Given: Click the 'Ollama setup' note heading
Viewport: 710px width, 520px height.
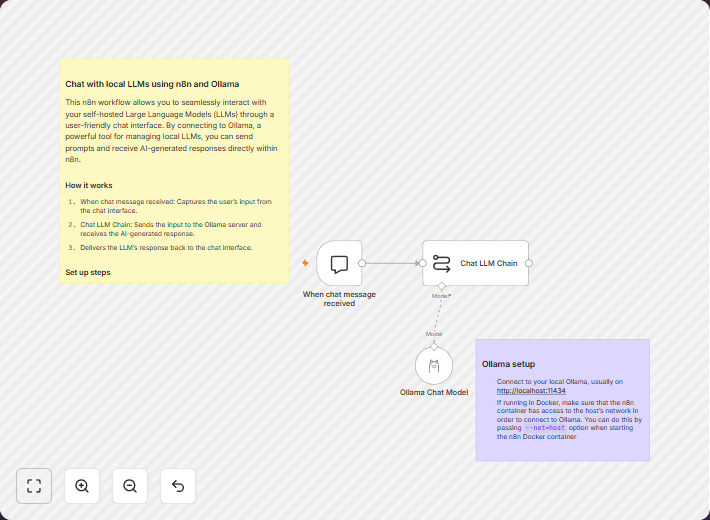Looking at the screenshot, I should tap(508, 364).
